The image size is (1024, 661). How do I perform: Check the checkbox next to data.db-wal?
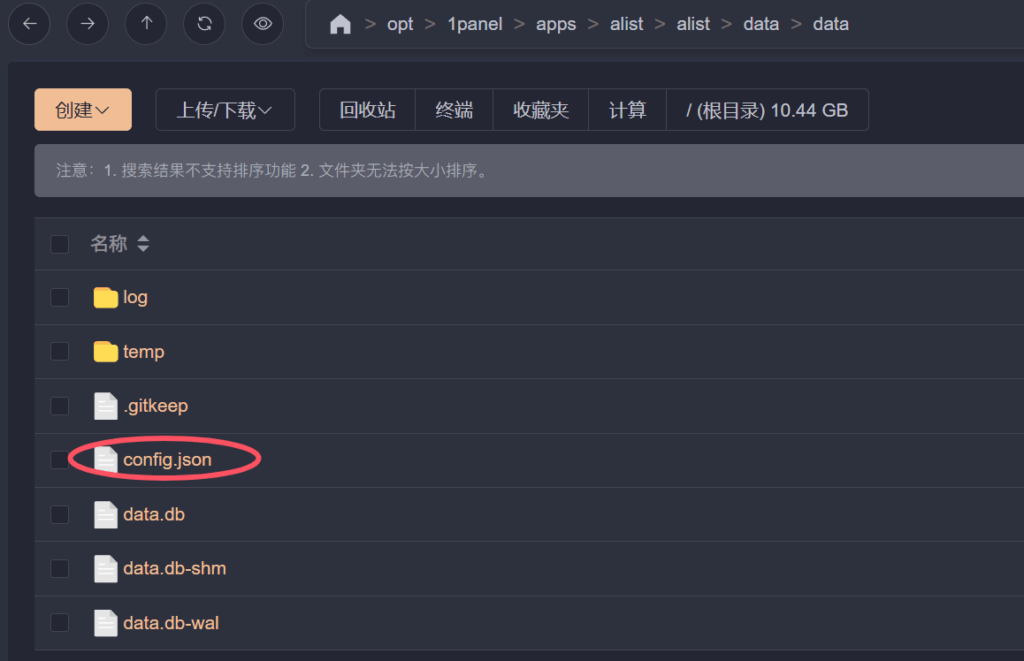(x=59, y=622)
